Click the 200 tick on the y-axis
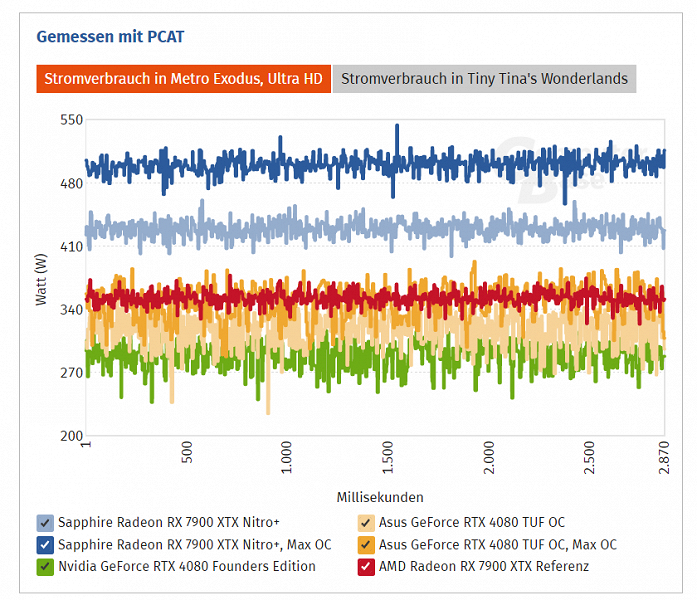Screen dimensions: 697x600 [x=72, y=436]
